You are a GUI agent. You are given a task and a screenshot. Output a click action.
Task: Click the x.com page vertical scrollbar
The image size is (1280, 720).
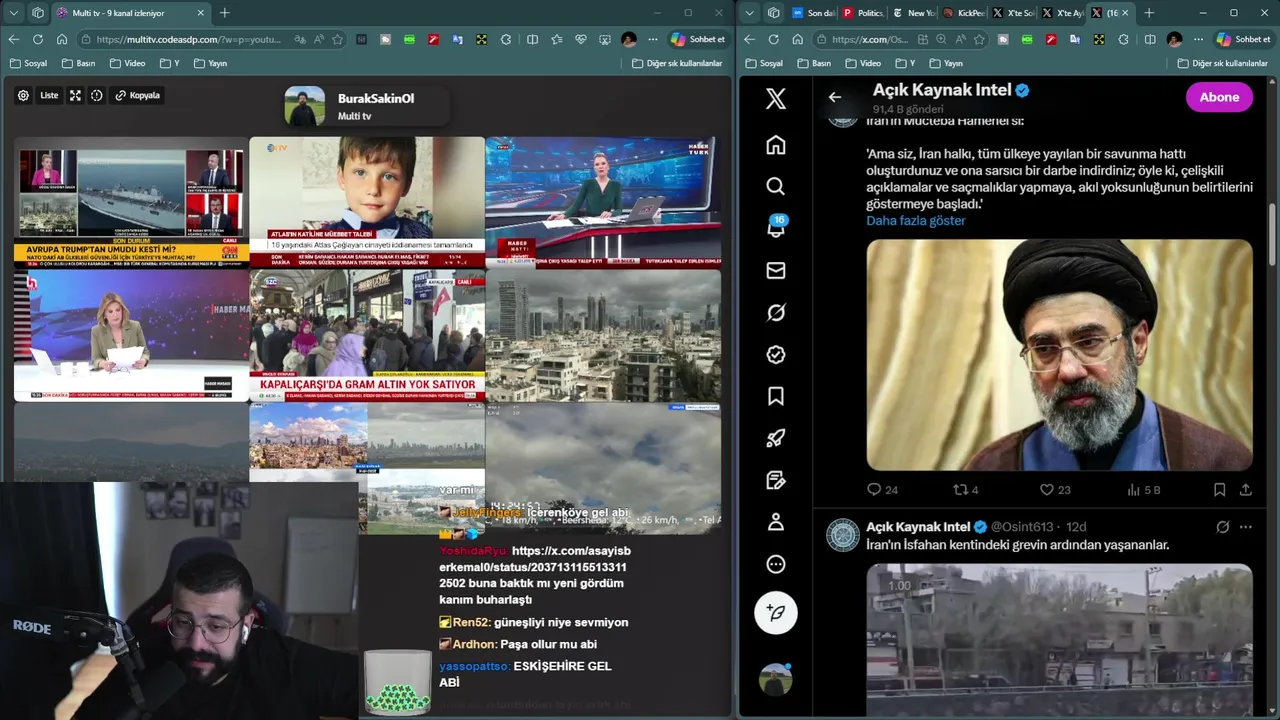pyautogui.click(x=1273, y=235)
